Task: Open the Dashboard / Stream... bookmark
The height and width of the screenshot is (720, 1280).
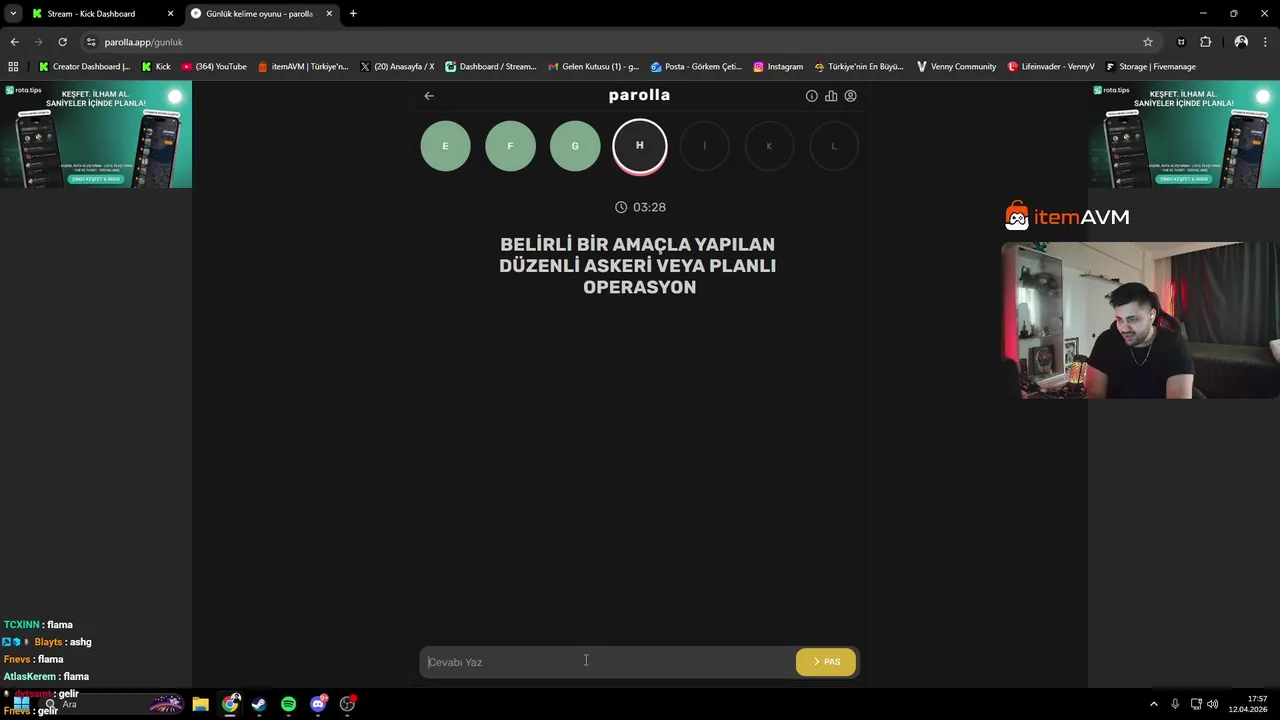Action: tap(491, 67)
